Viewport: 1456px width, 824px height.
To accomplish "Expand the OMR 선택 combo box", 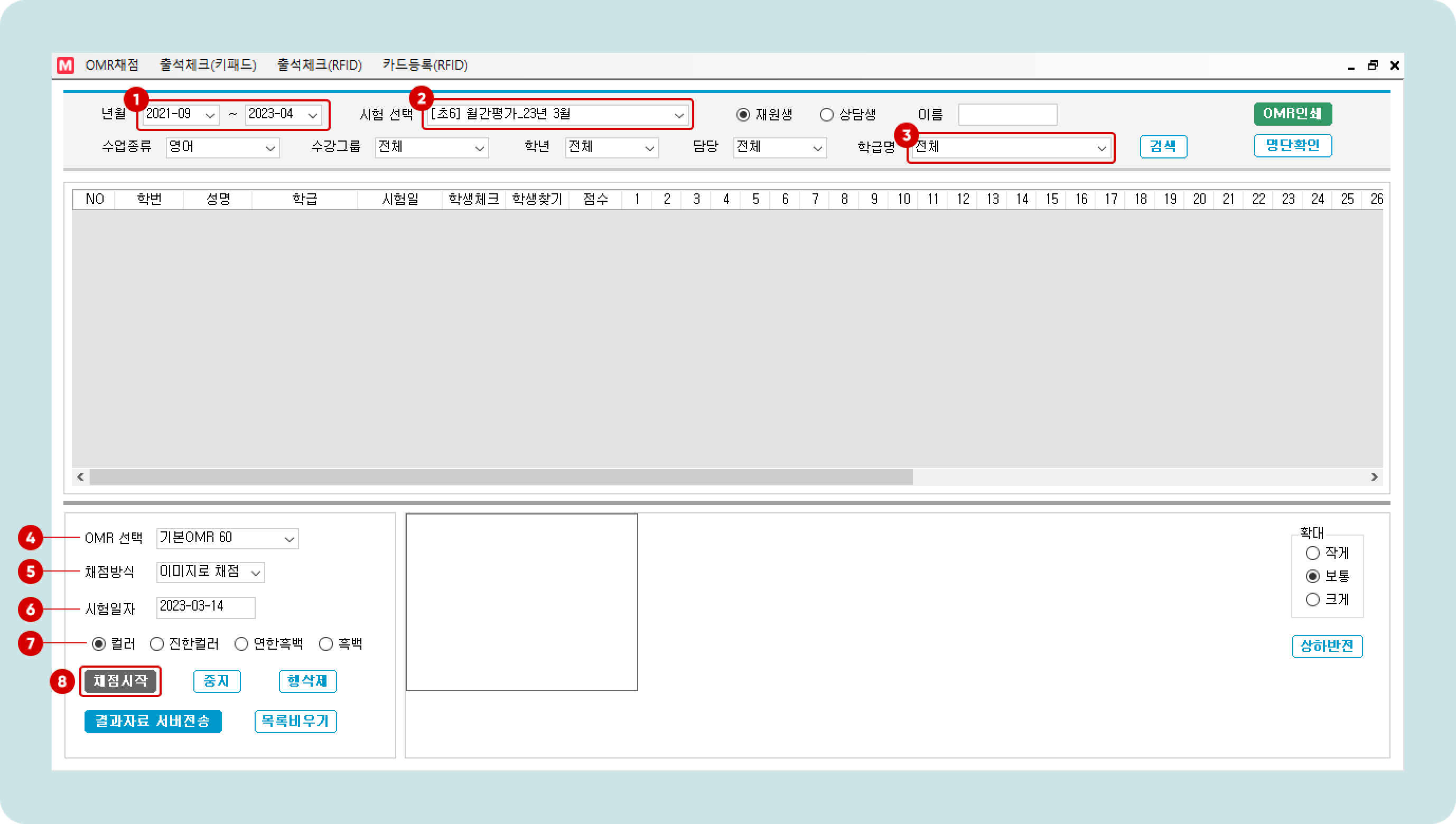I will [289, 539].
